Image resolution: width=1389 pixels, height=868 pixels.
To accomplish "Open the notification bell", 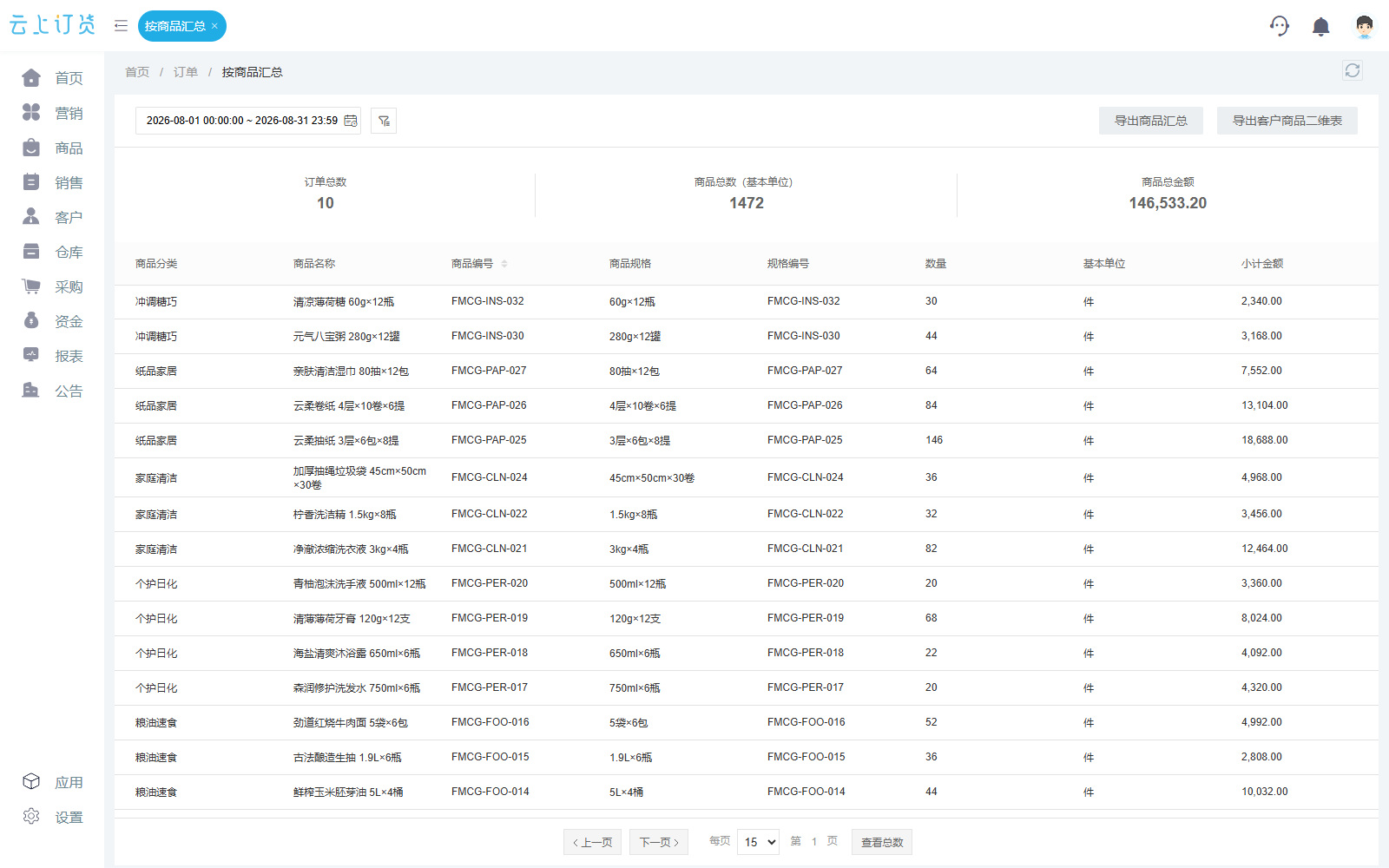I will 1320,27.
